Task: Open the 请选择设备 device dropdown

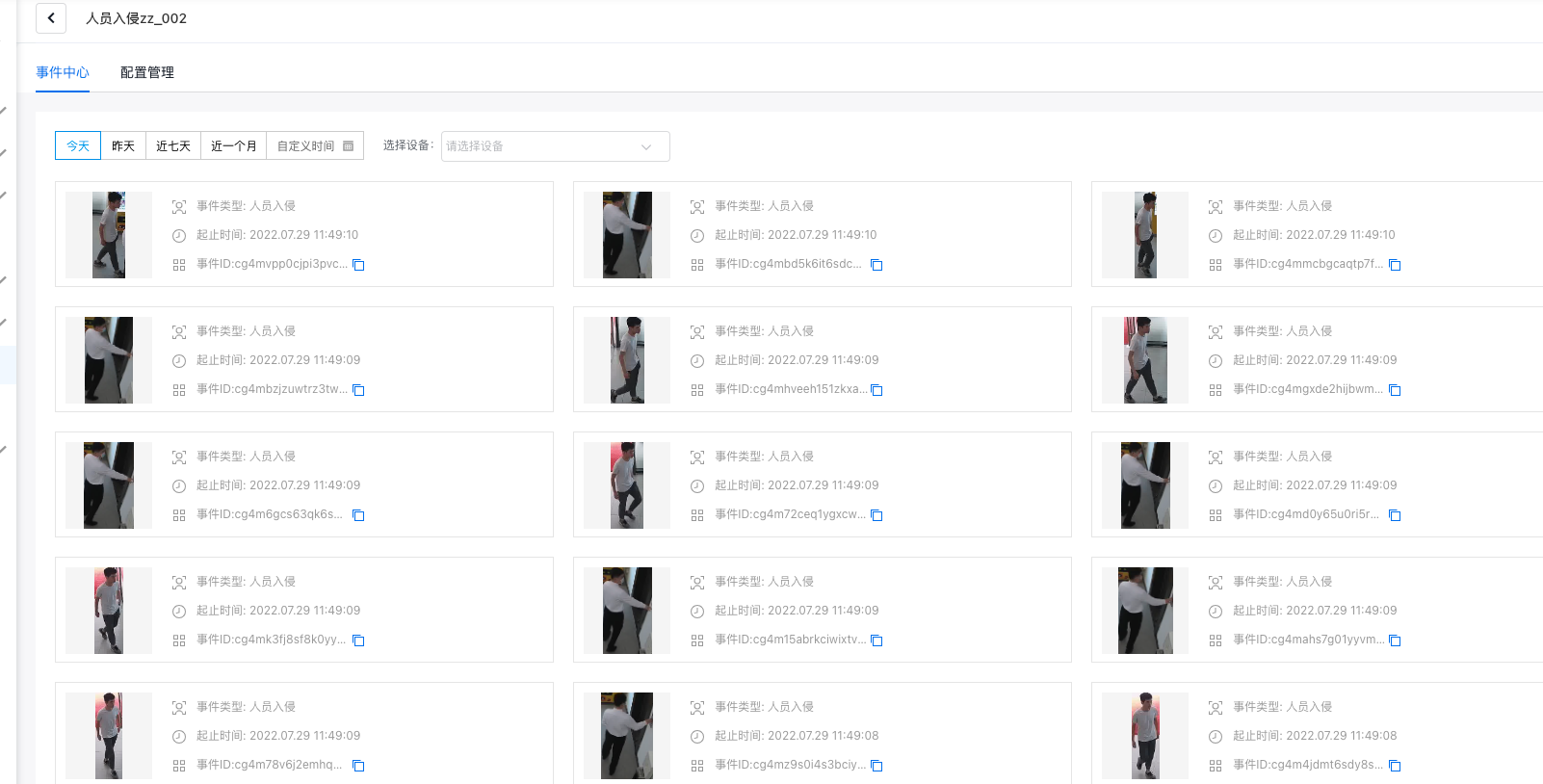Action: point(555,146)
